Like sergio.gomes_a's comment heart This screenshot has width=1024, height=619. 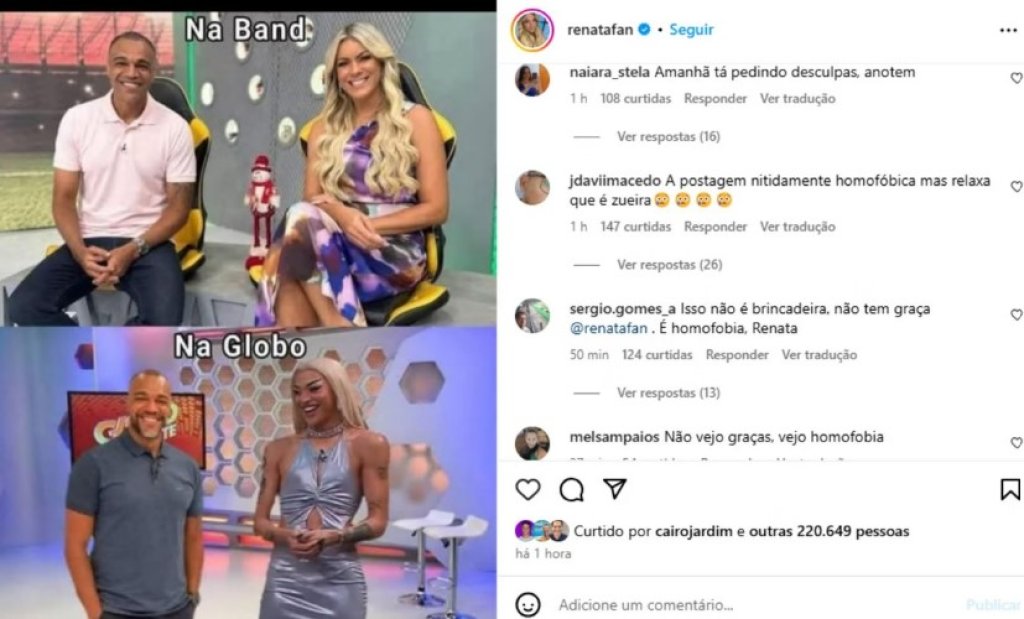1017,315
